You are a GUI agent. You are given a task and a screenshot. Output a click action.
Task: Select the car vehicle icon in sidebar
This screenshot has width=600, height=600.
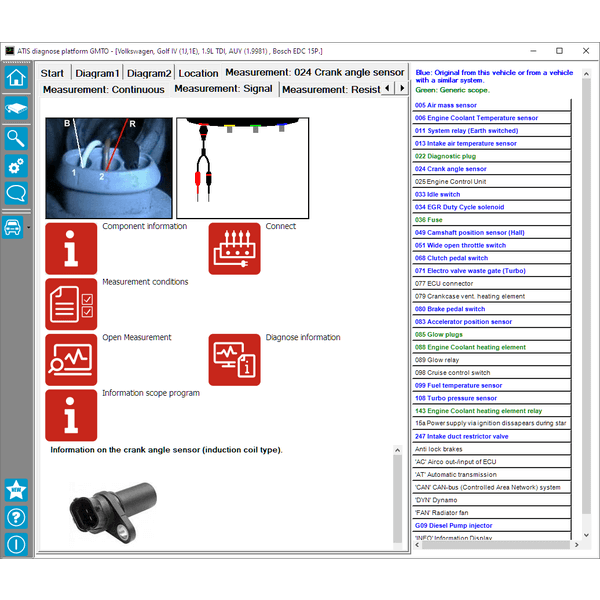(14, 227)
